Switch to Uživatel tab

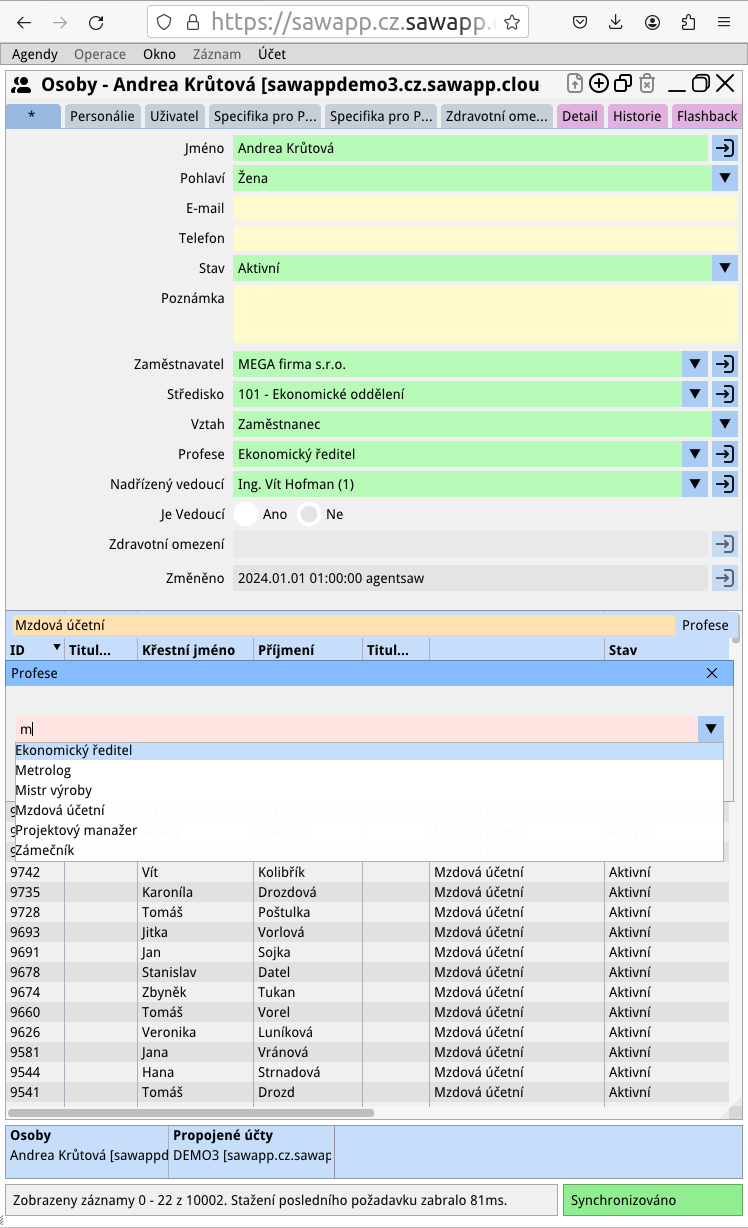[x=174, y=116]
